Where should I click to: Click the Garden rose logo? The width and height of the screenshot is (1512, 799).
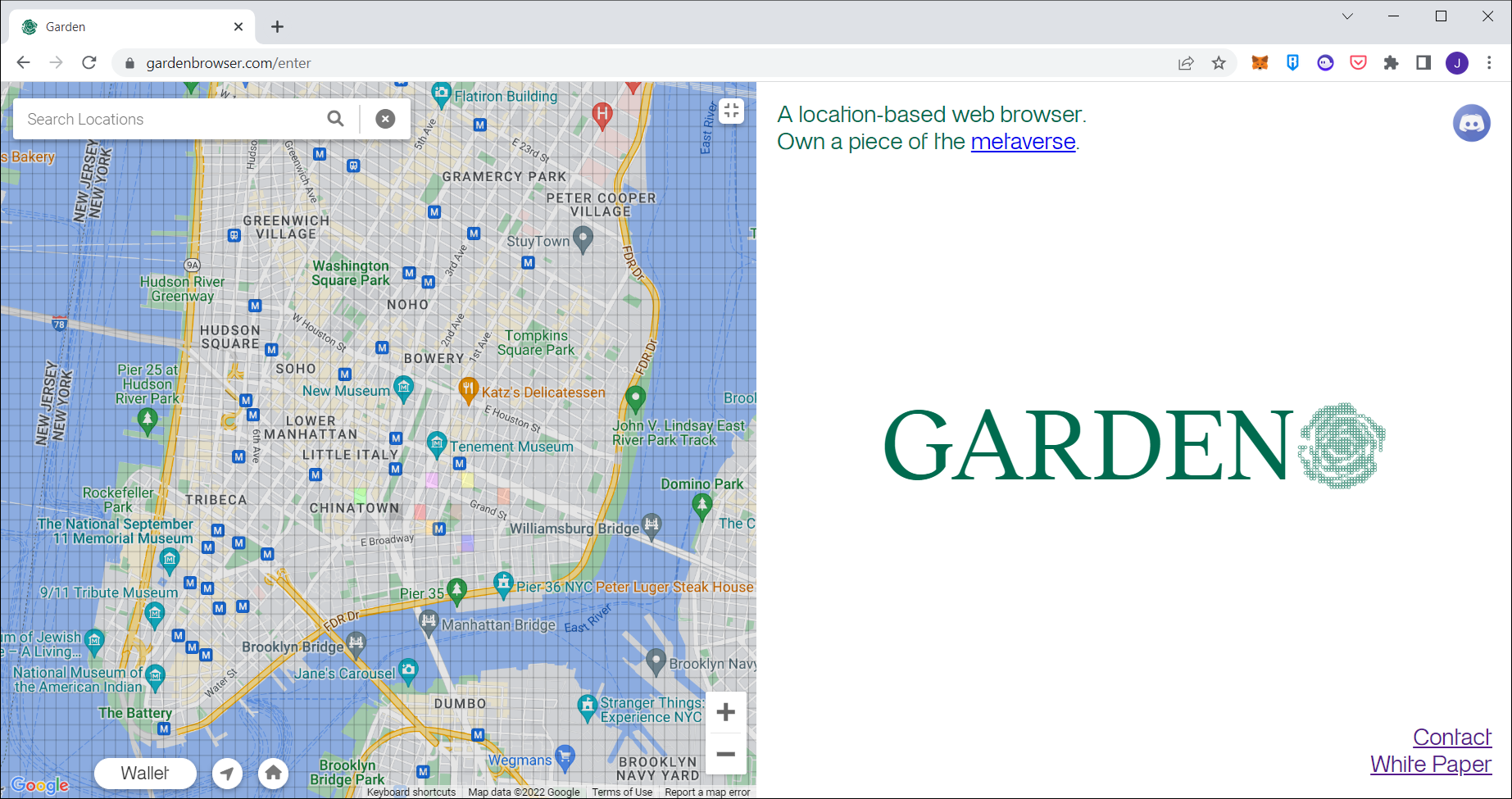1342,446
